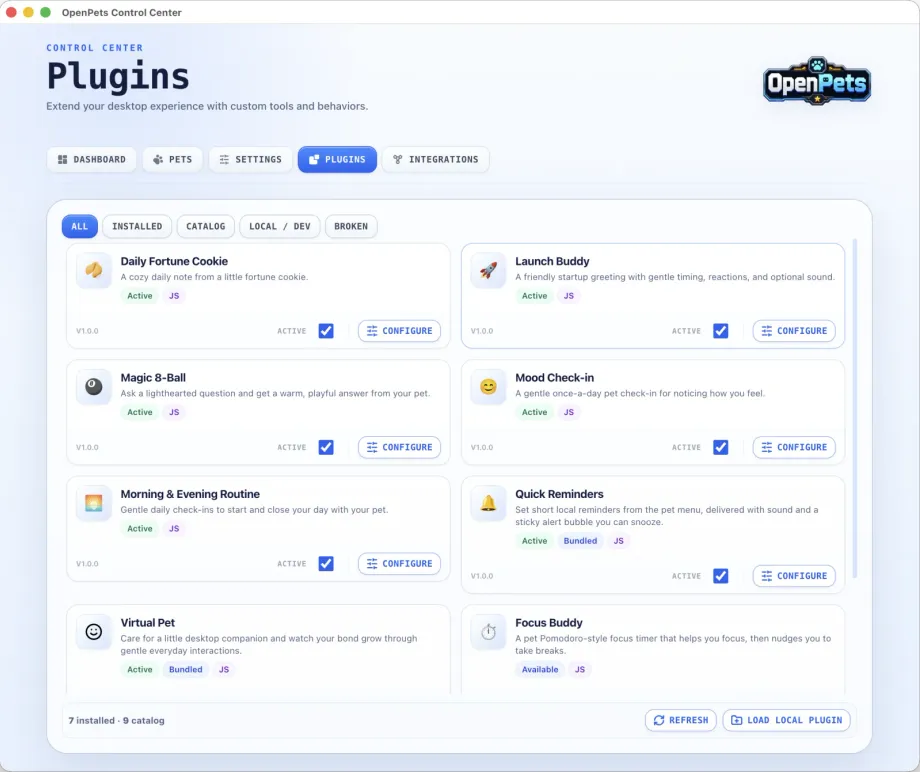
Task: Deactivate Morning & Evening Routine checkbox
Action: 326,564
